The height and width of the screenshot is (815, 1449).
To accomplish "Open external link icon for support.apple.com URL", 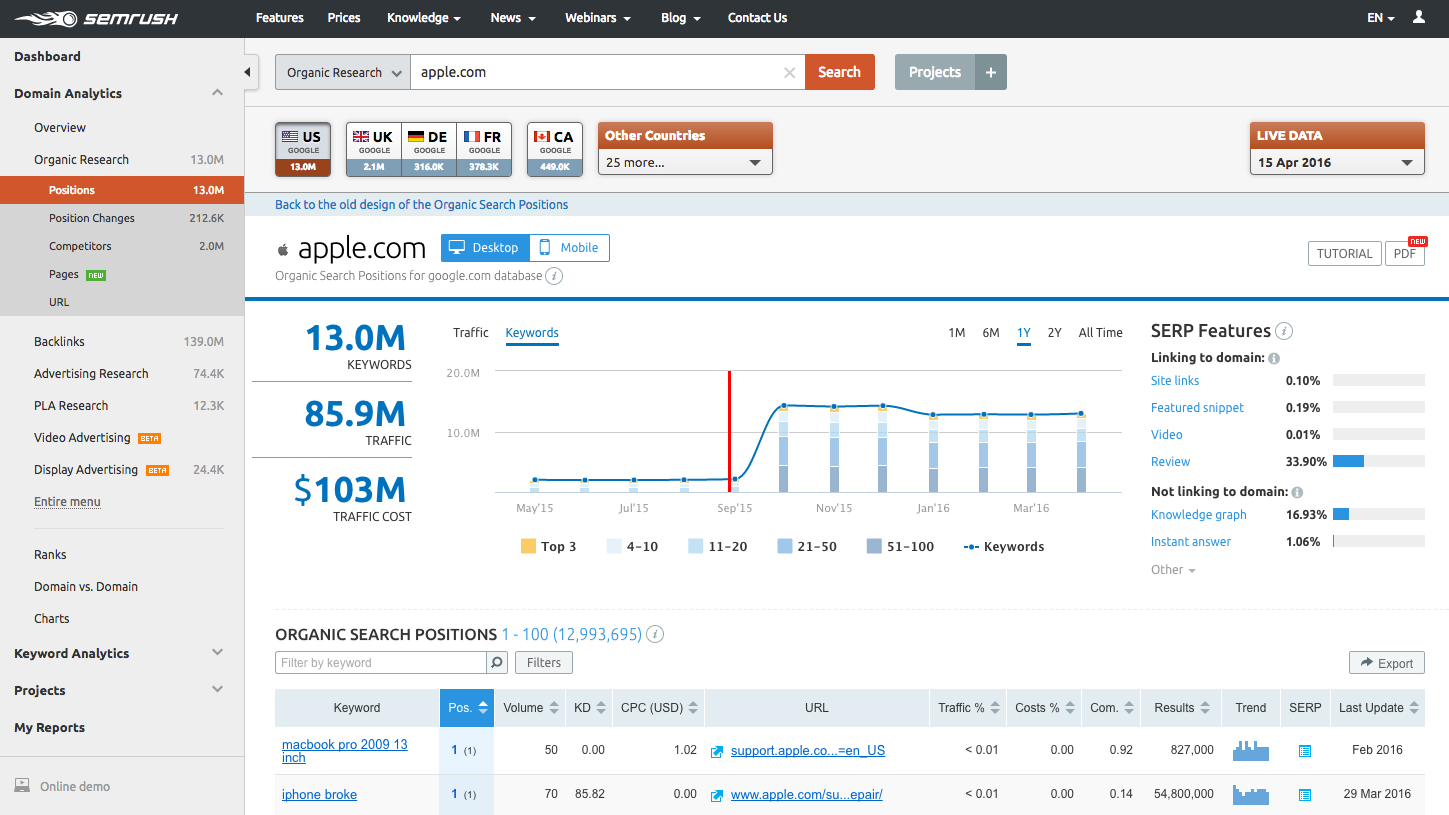I will (x=717, y=751).
